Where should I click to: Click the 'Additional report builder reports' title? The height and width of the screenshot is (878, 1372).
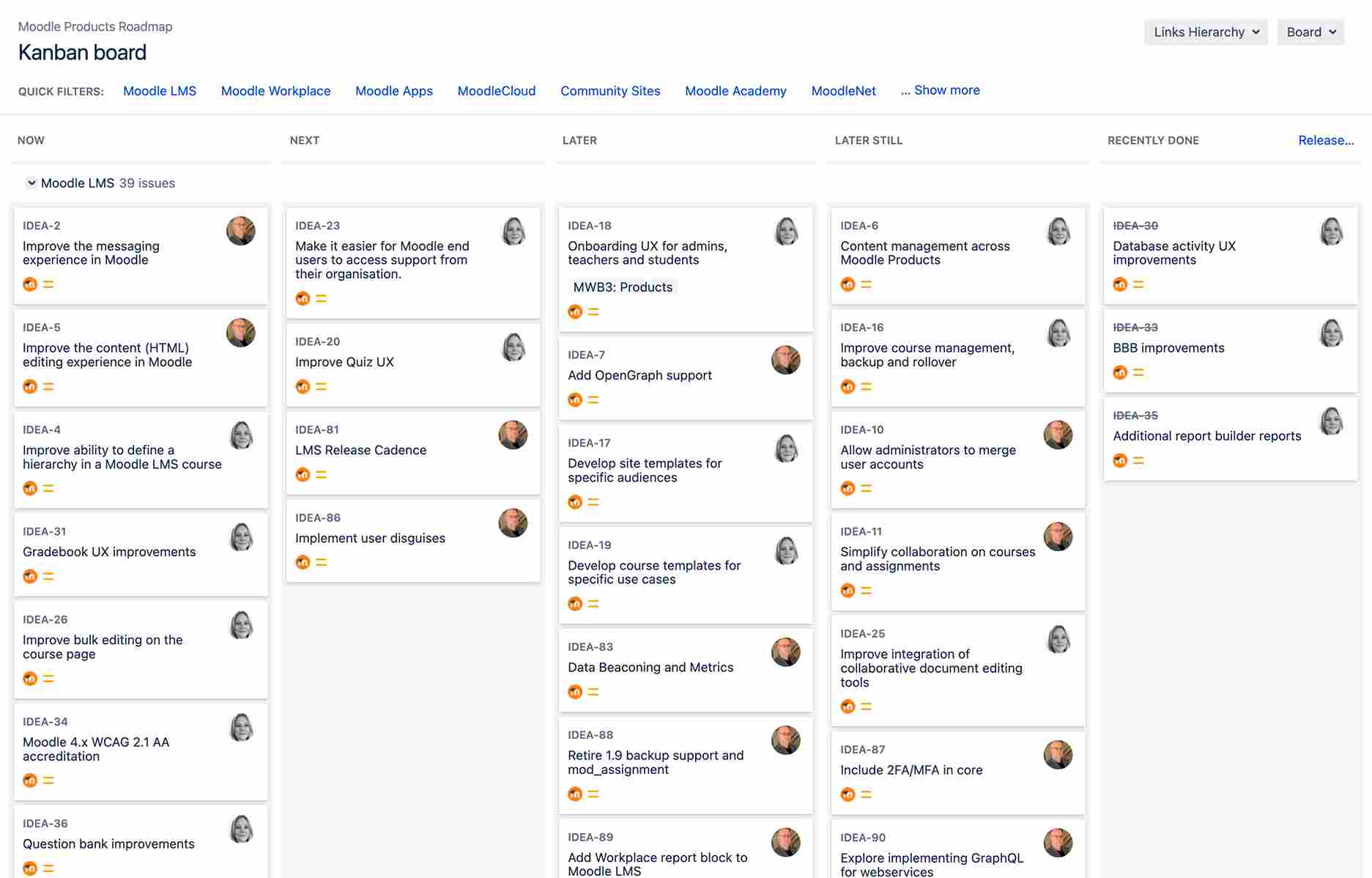[1206, 436]
